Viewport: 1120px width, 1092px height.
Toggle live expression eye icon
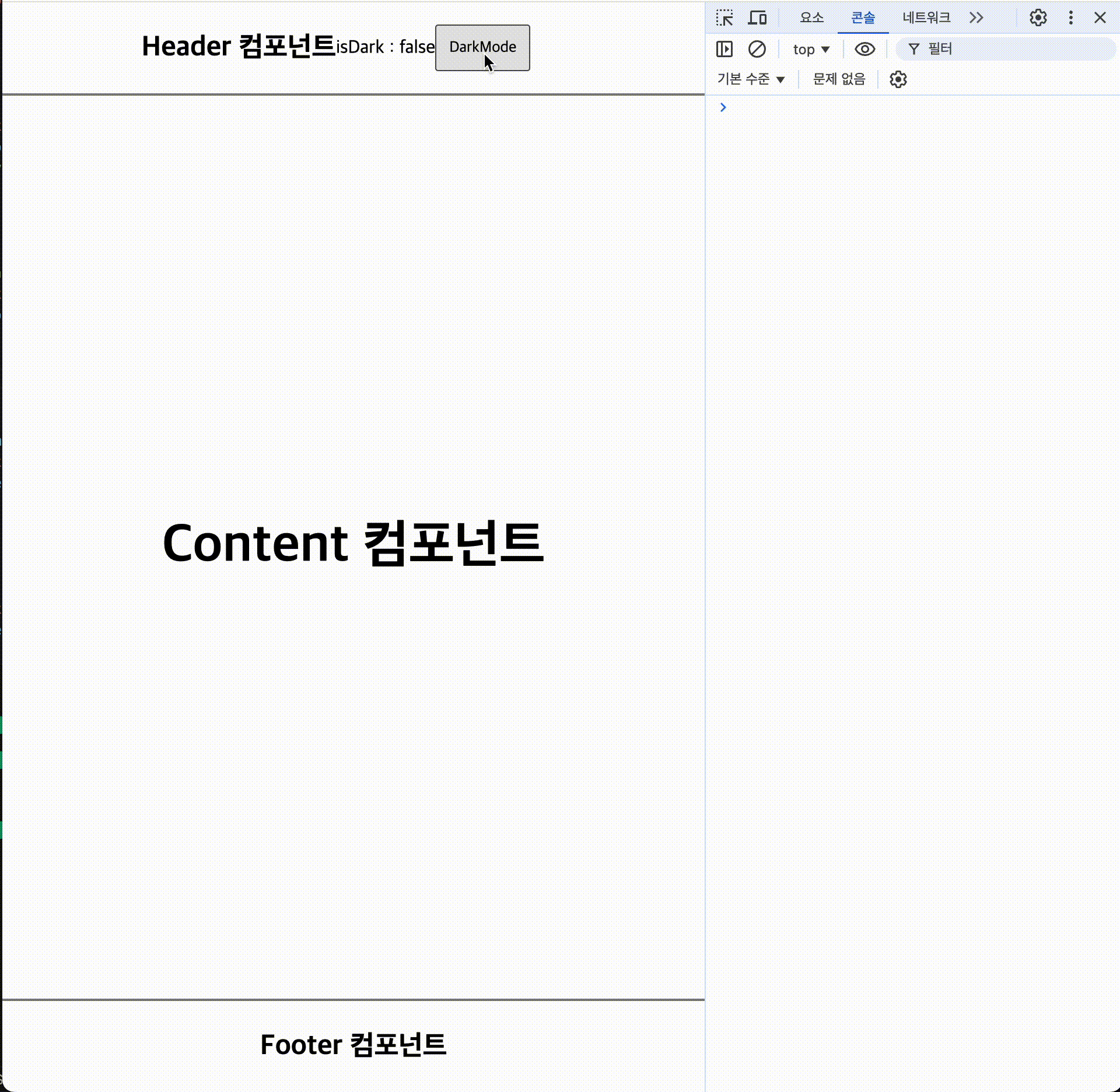click(x=864, y=49)
